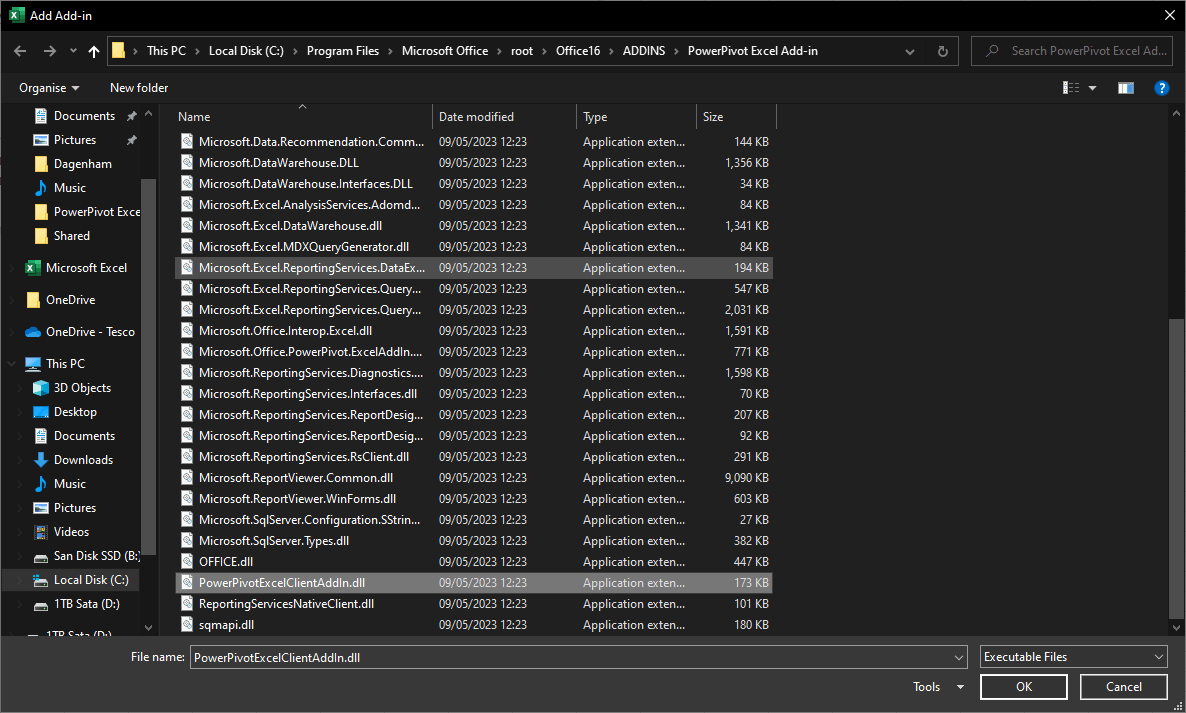Select Microsoft.DataWarehouse.DLL file icon
The image size is (1186, 713).
point(187,163)
